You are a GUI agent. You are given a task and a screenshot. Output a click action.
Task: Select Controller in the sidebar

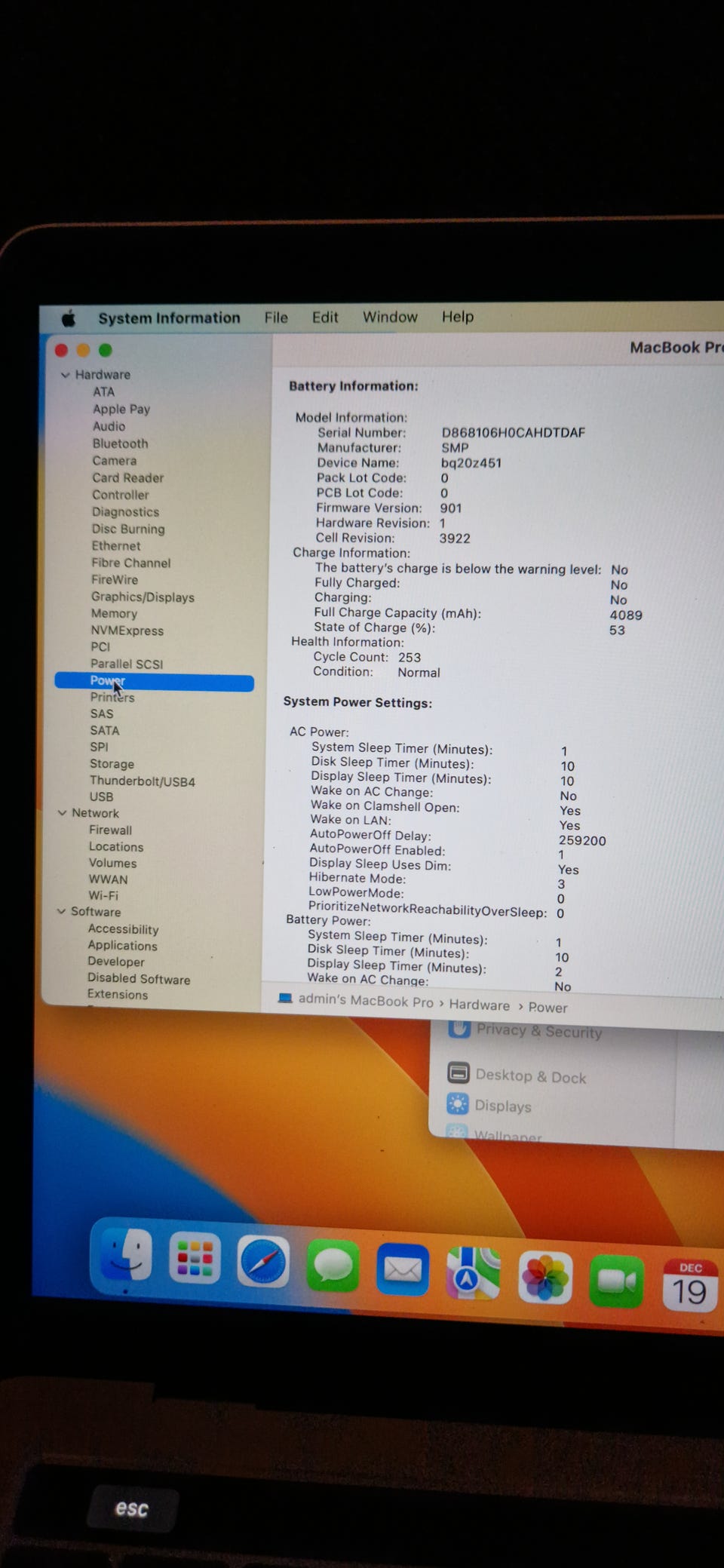121,495
